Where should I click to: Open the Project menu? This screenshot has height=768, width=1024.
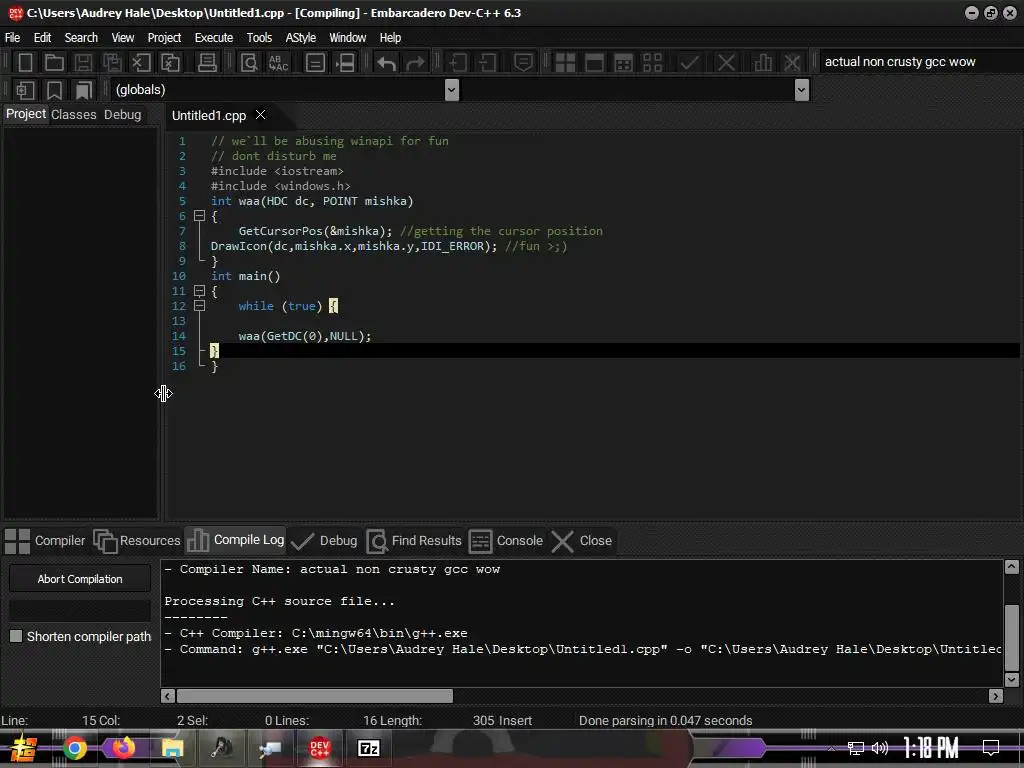click(164, 37)
